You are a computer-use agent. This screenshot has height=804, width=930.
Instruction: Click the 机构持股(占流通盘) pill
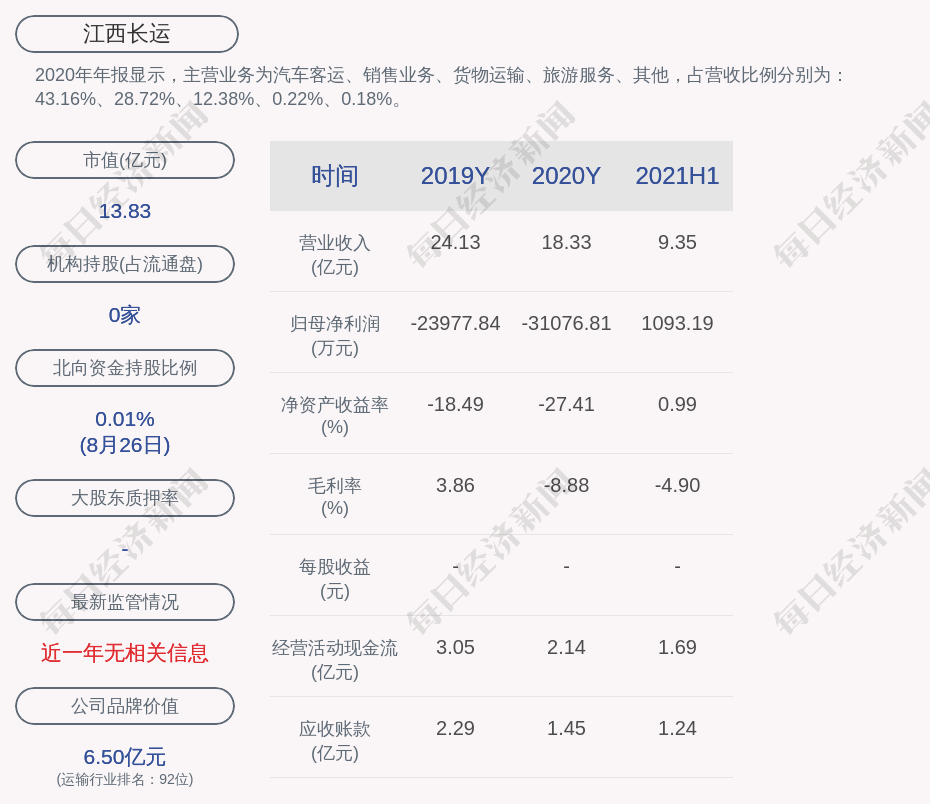point(125,264)
